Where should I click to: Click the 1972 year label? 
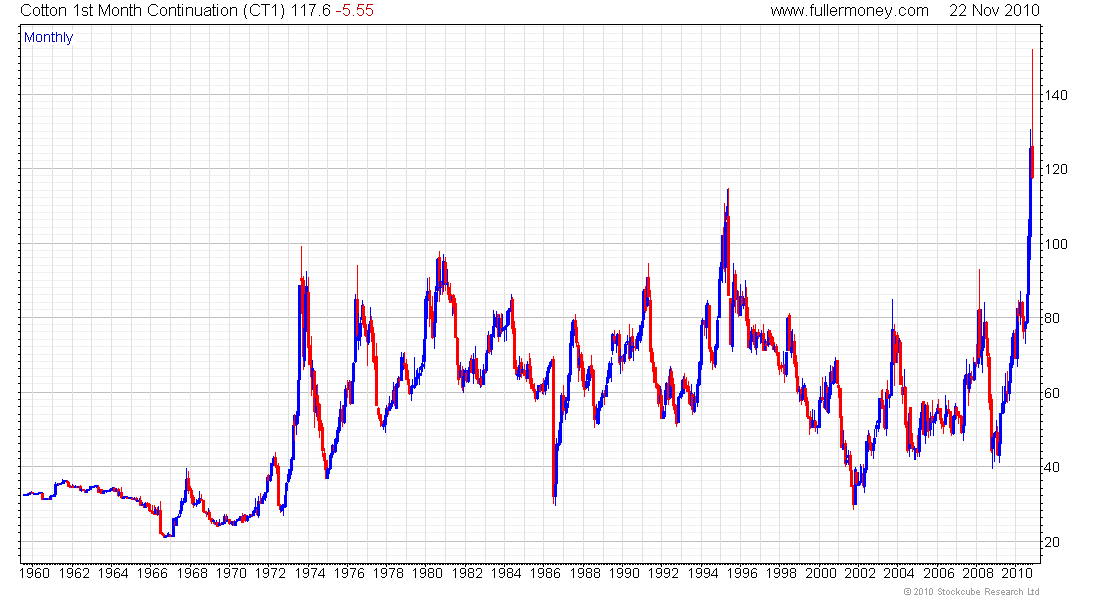point(270,573)
